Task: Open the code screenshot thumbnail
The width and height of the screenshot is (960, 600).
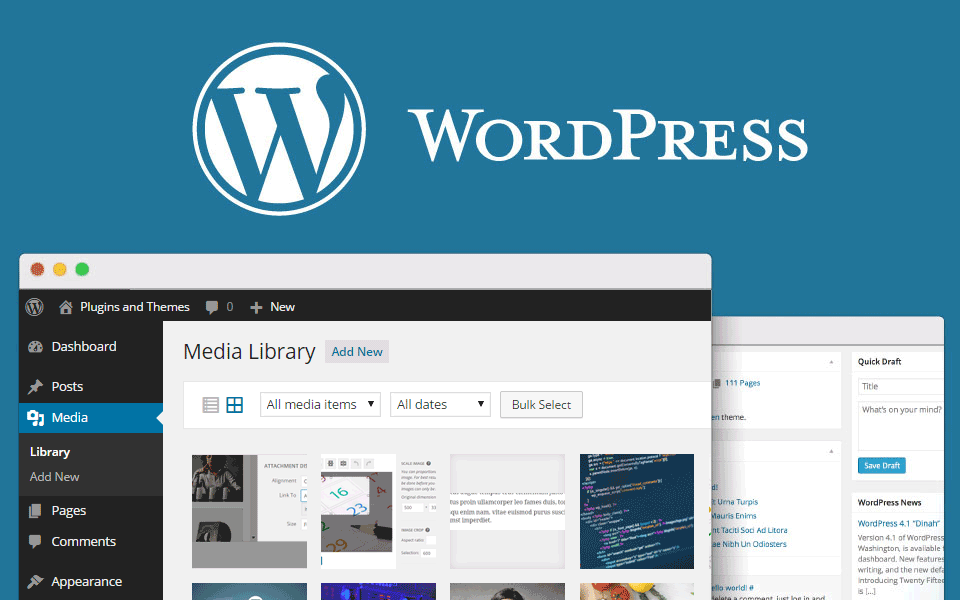Action: click(637, 511)
